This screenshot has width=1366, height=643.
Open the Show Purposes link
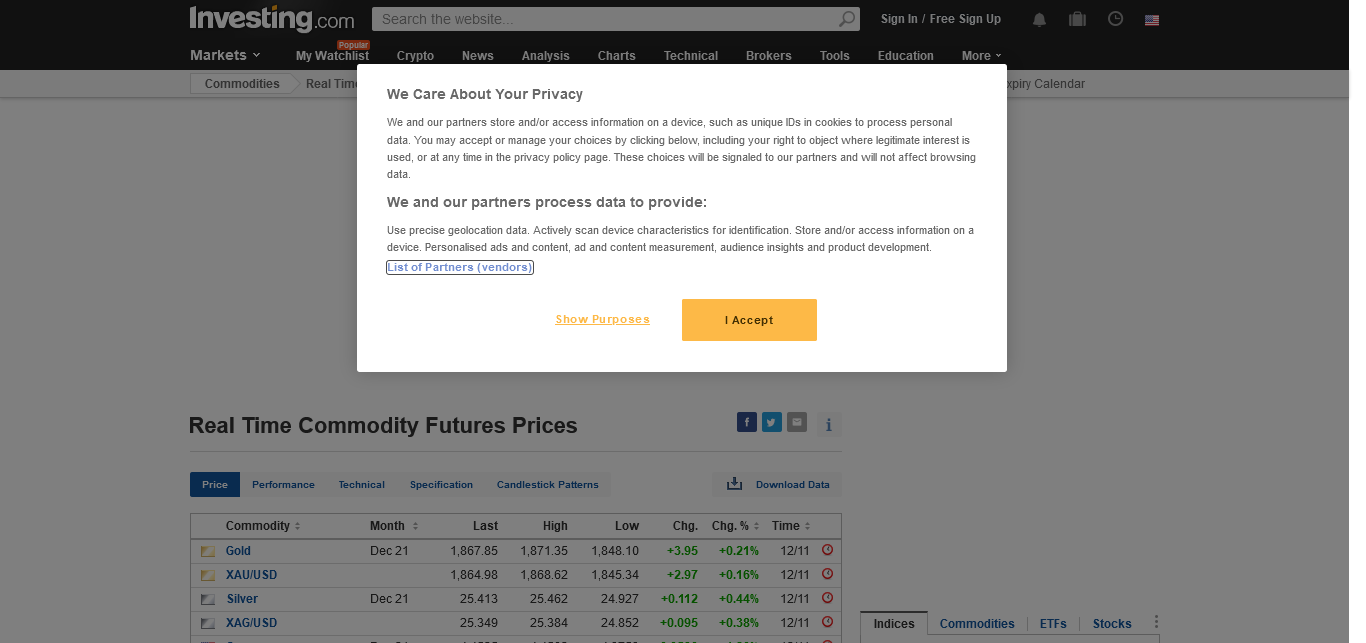[602, 320]
